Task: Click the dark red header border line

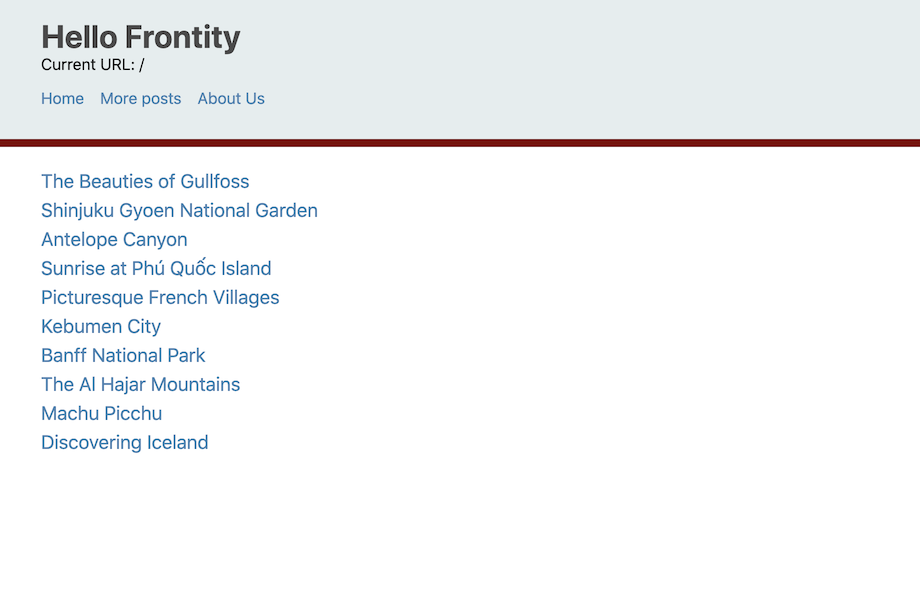Action: point(460,143)
